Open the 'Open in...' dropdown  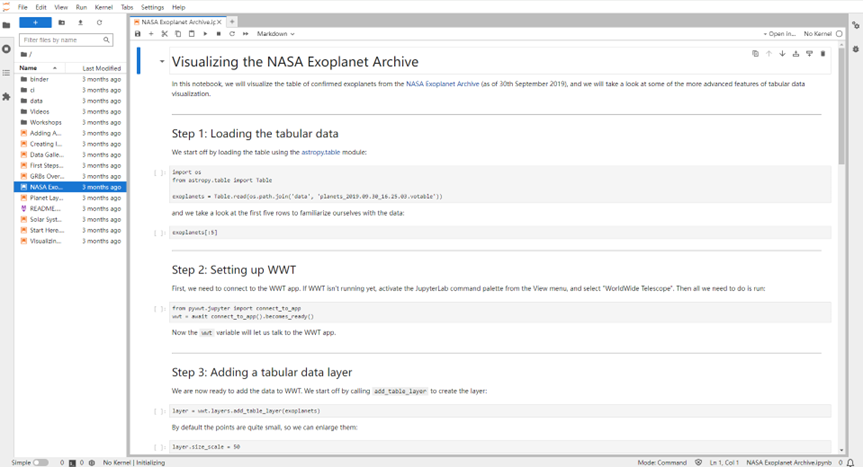click(779, 34)
